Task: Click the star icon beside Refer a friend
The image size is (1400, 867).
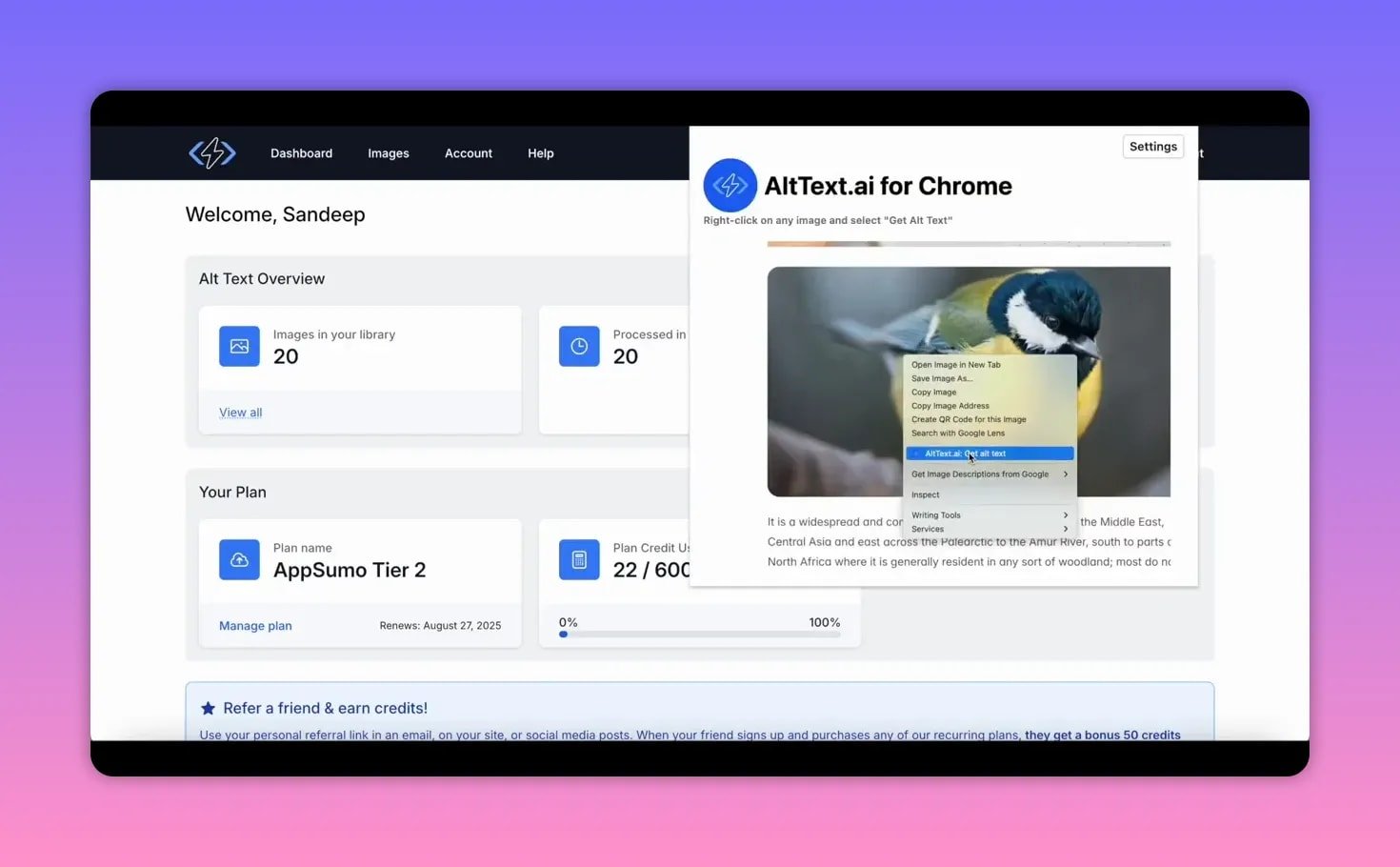Action: coord(208,707)
